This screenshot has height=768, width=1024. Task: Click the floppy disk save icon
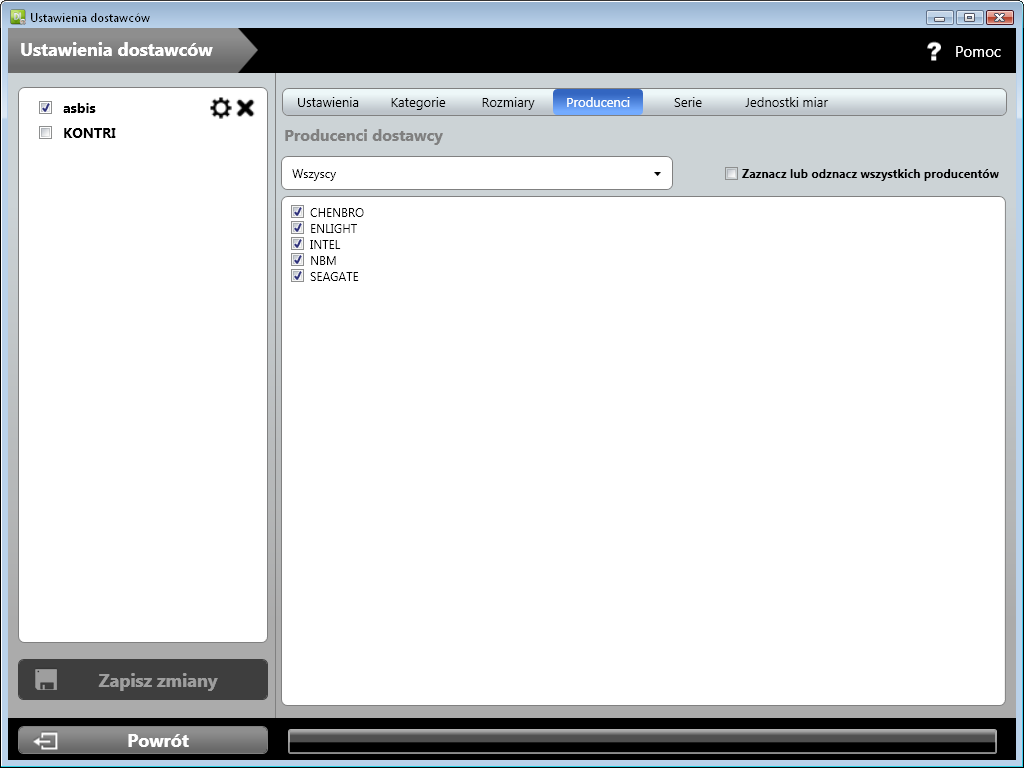point(46,680)
